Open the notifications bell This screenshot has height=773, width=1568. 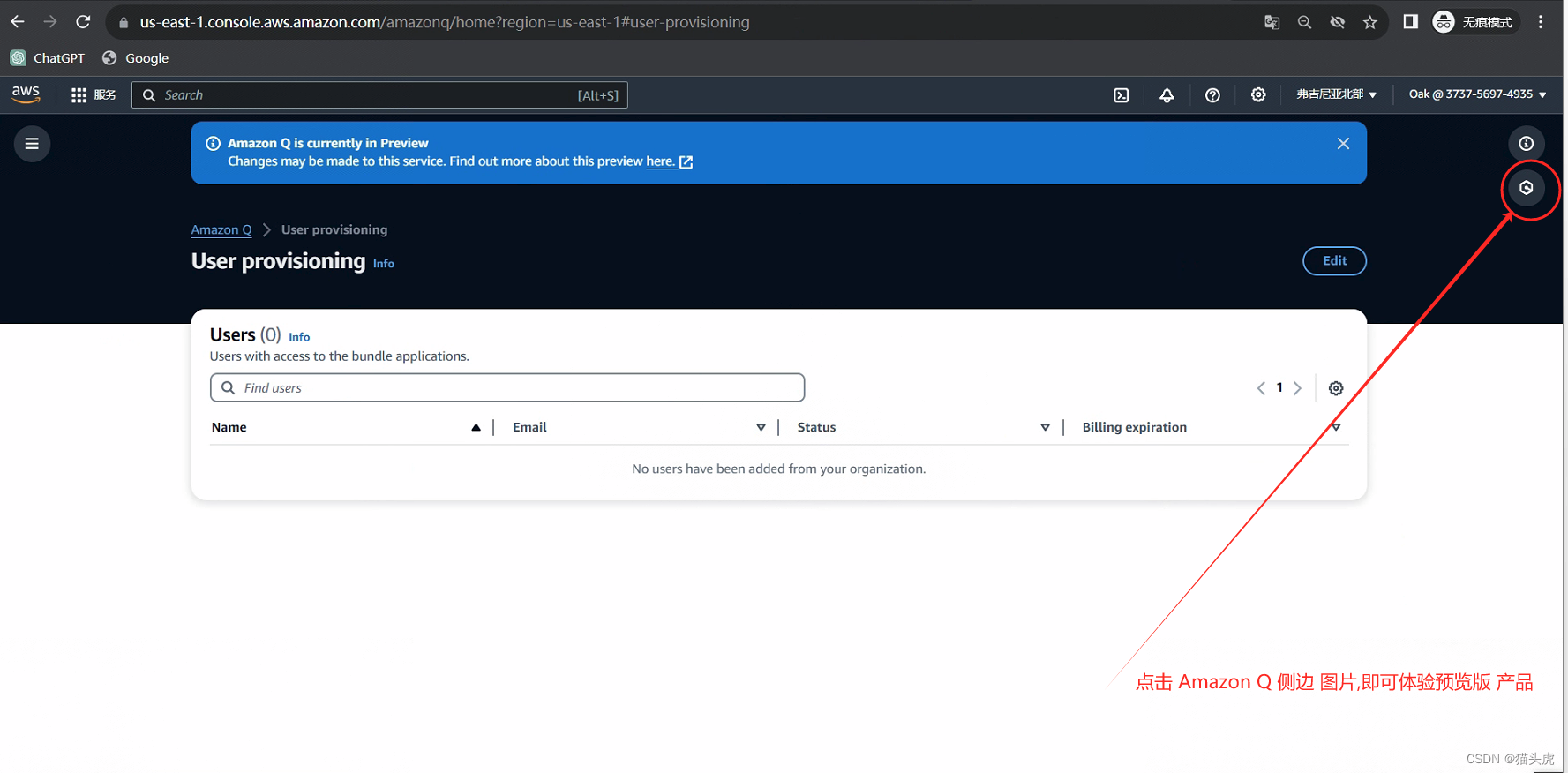(x=1167, y=95)
